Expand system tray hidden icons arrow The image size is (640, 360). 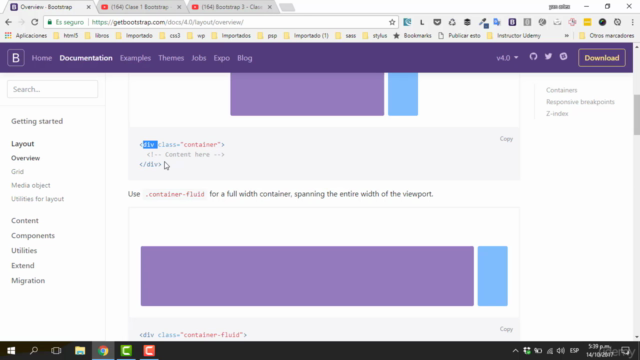pos(516,351)
